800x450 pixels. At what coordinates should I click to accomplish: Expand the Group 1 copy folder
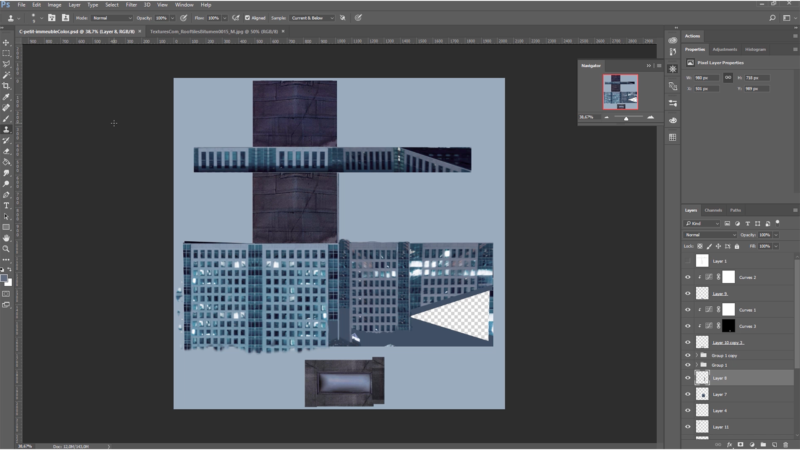pos(696,355)
